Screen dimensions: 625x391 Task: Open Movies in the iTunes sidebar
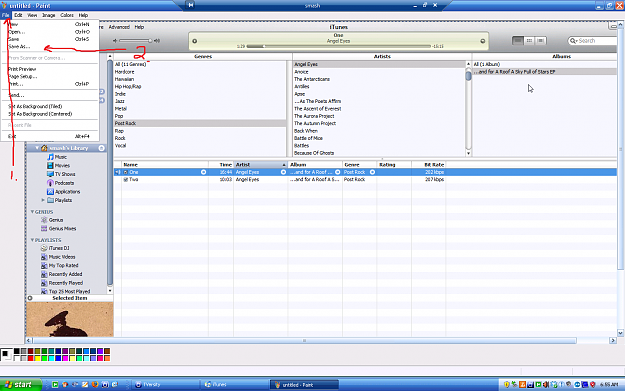58,165
